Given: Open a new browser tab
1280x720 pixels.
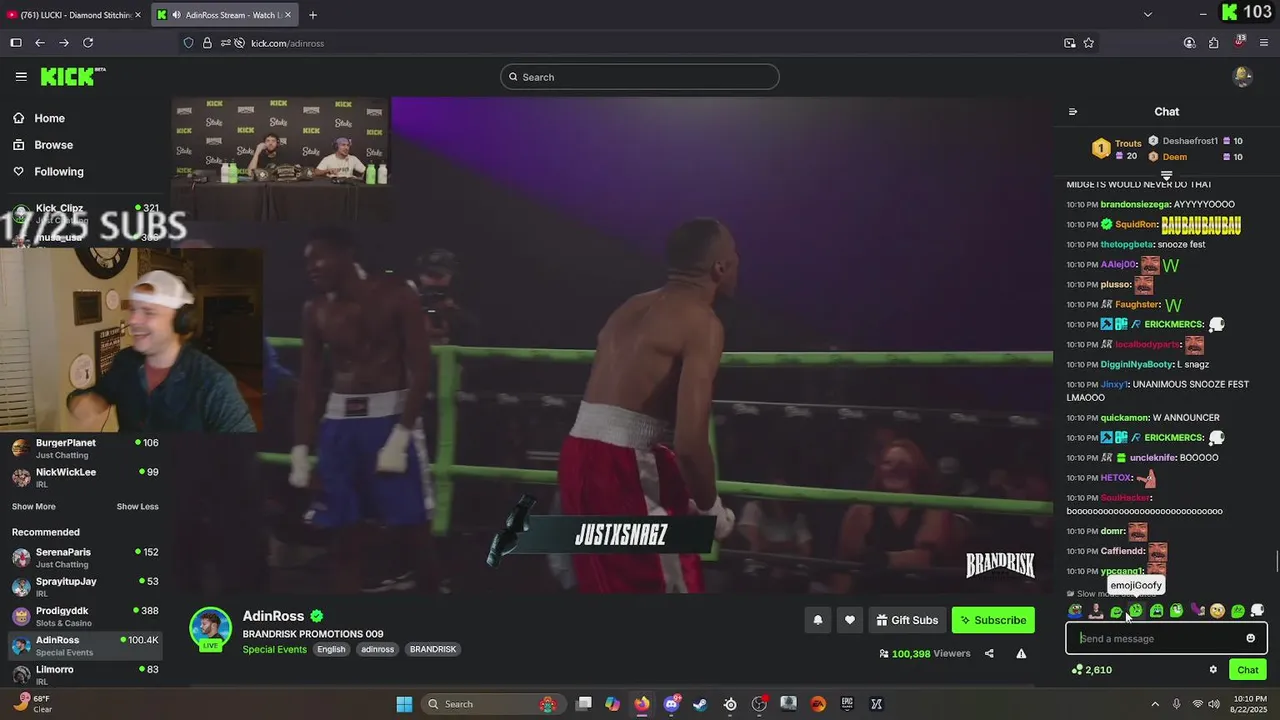Looking at the screenshot, I should 313,15.
